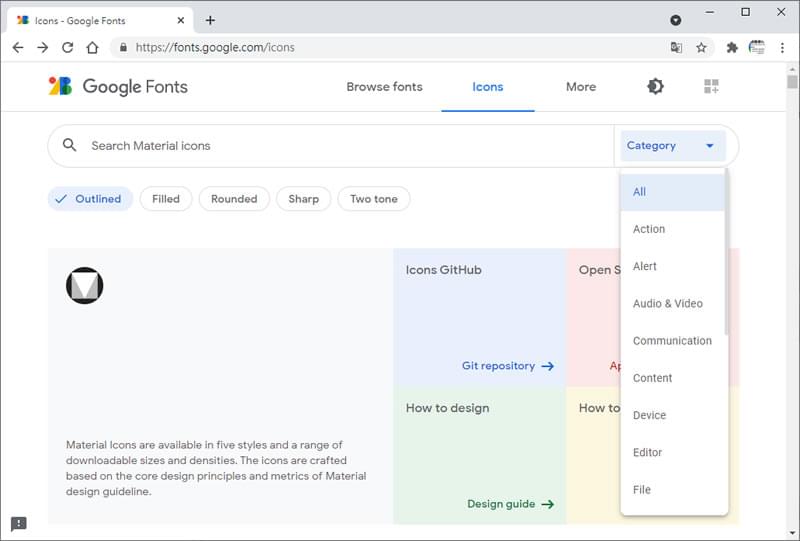Toggle the Outlined style chip
Image resolution: width=800 pixels, height=541 pixels.
click(90, 199)
